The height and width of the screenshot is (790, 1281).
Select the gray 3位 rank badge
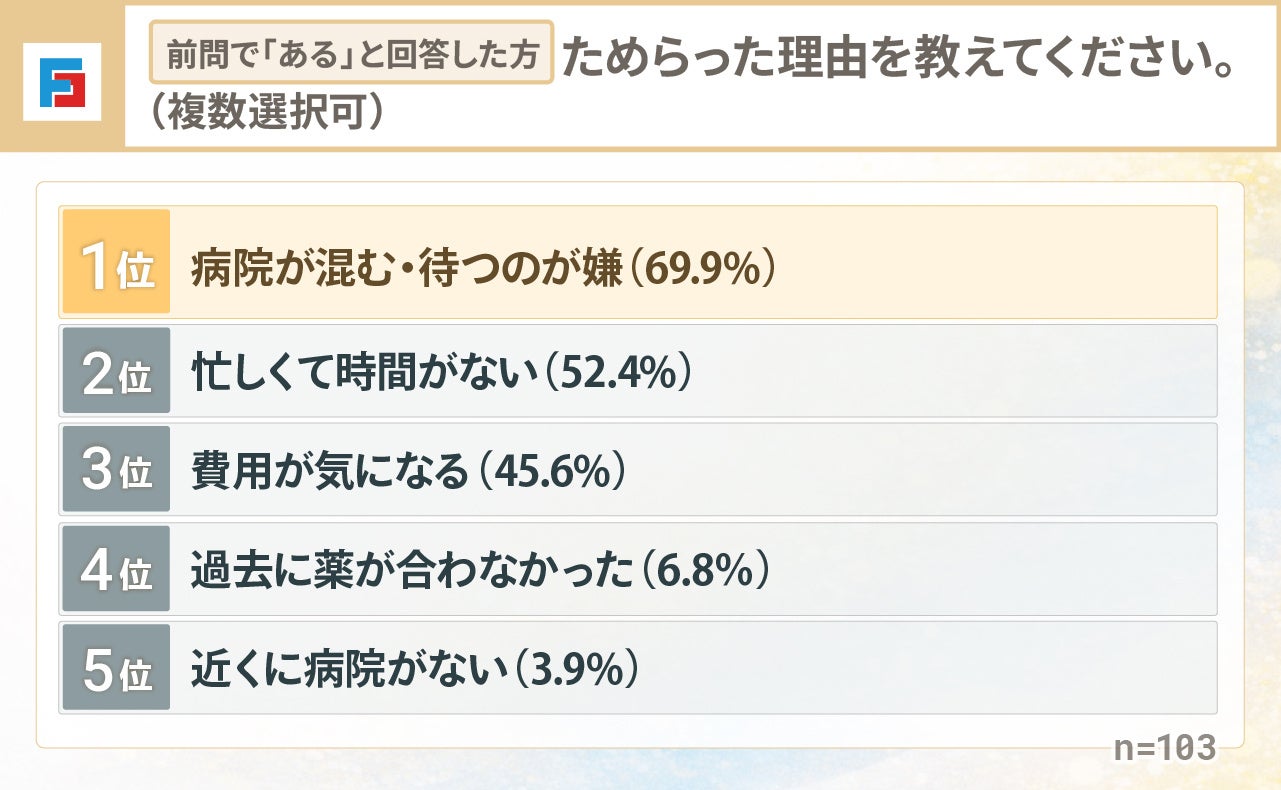pos(116,470)
